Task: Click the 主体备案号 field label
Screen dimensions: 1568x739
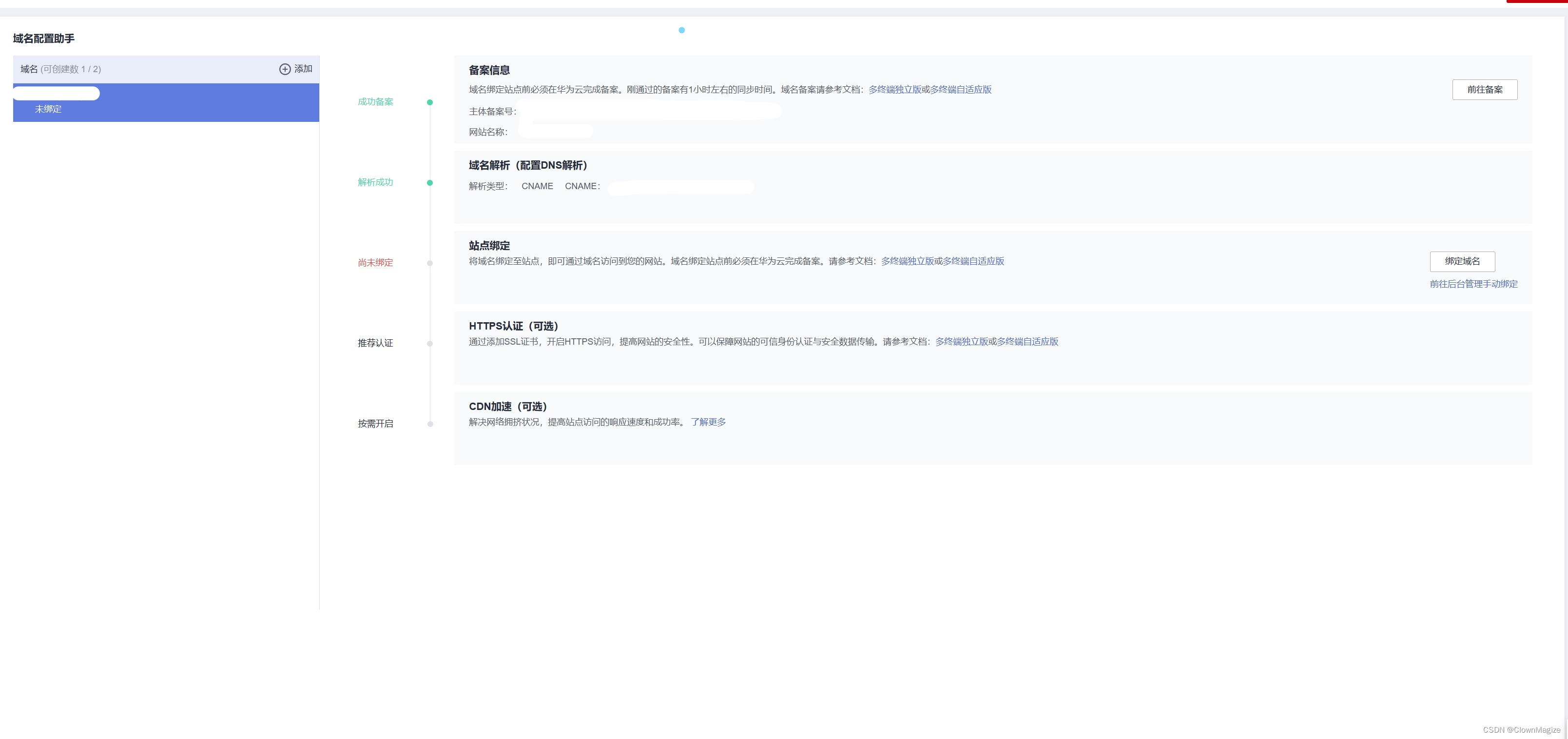Action: tap(492, 112)
